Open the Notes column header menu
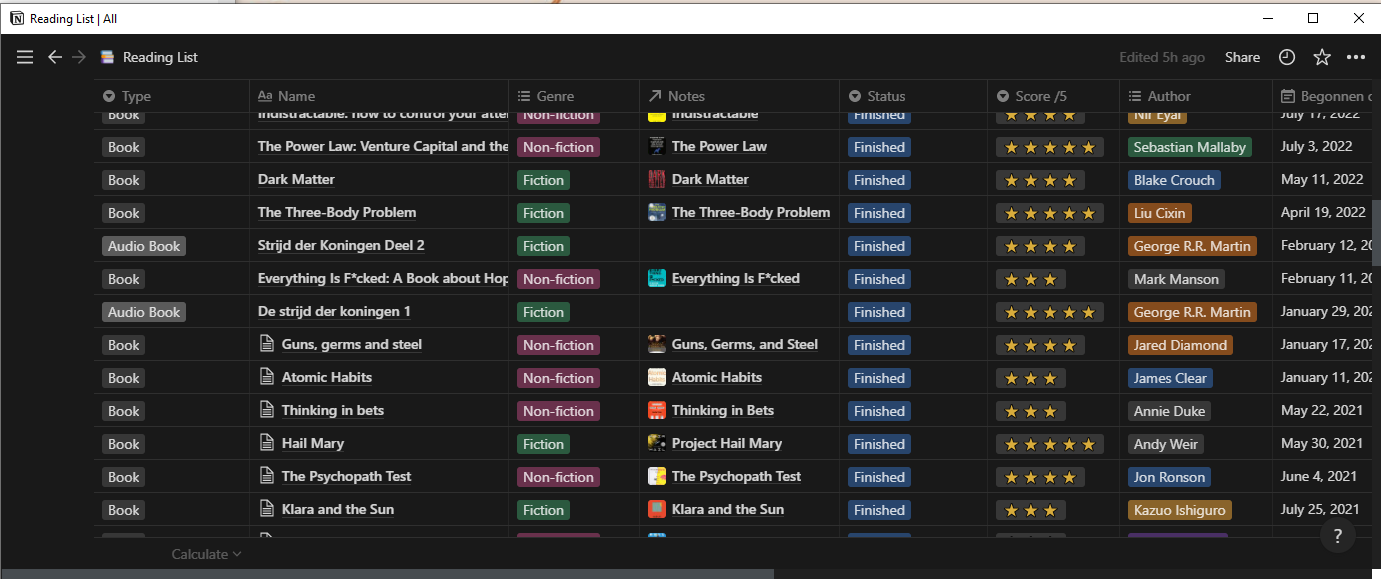This screenshot has height=579, width=1381. 740,96
